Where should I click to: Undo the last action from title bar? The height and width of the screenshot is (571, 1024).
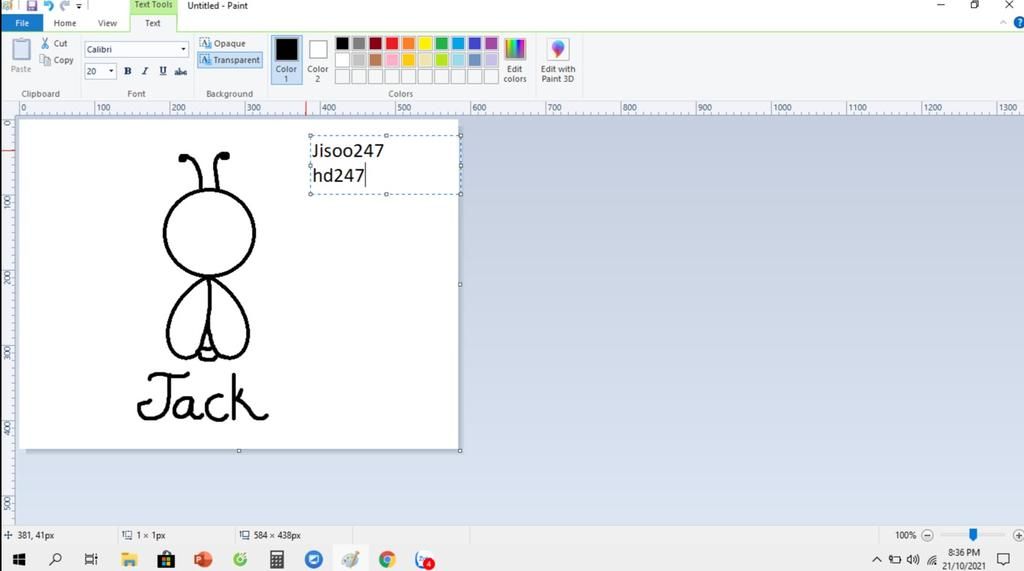point(48,6)
